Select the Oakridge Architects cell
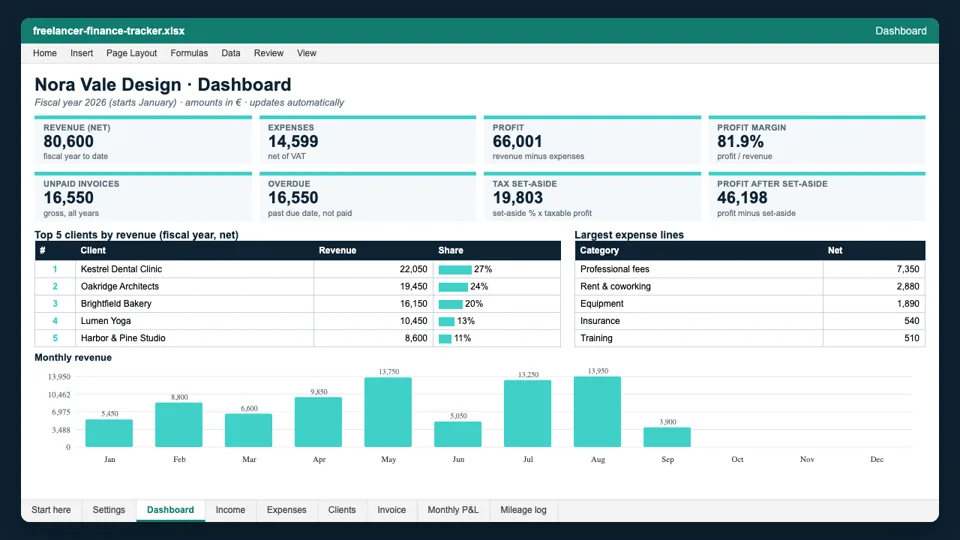Image resolution: width=960 pixels, height=540 pixels. point(195,287)
